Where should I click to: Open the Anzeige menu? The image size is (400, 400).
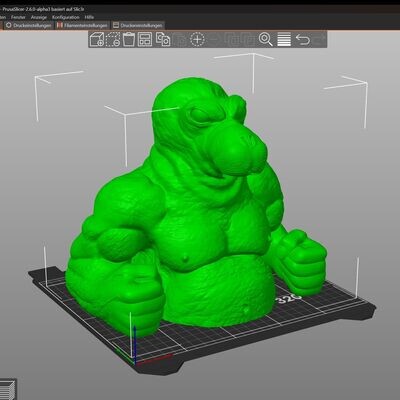click(39, 17)
